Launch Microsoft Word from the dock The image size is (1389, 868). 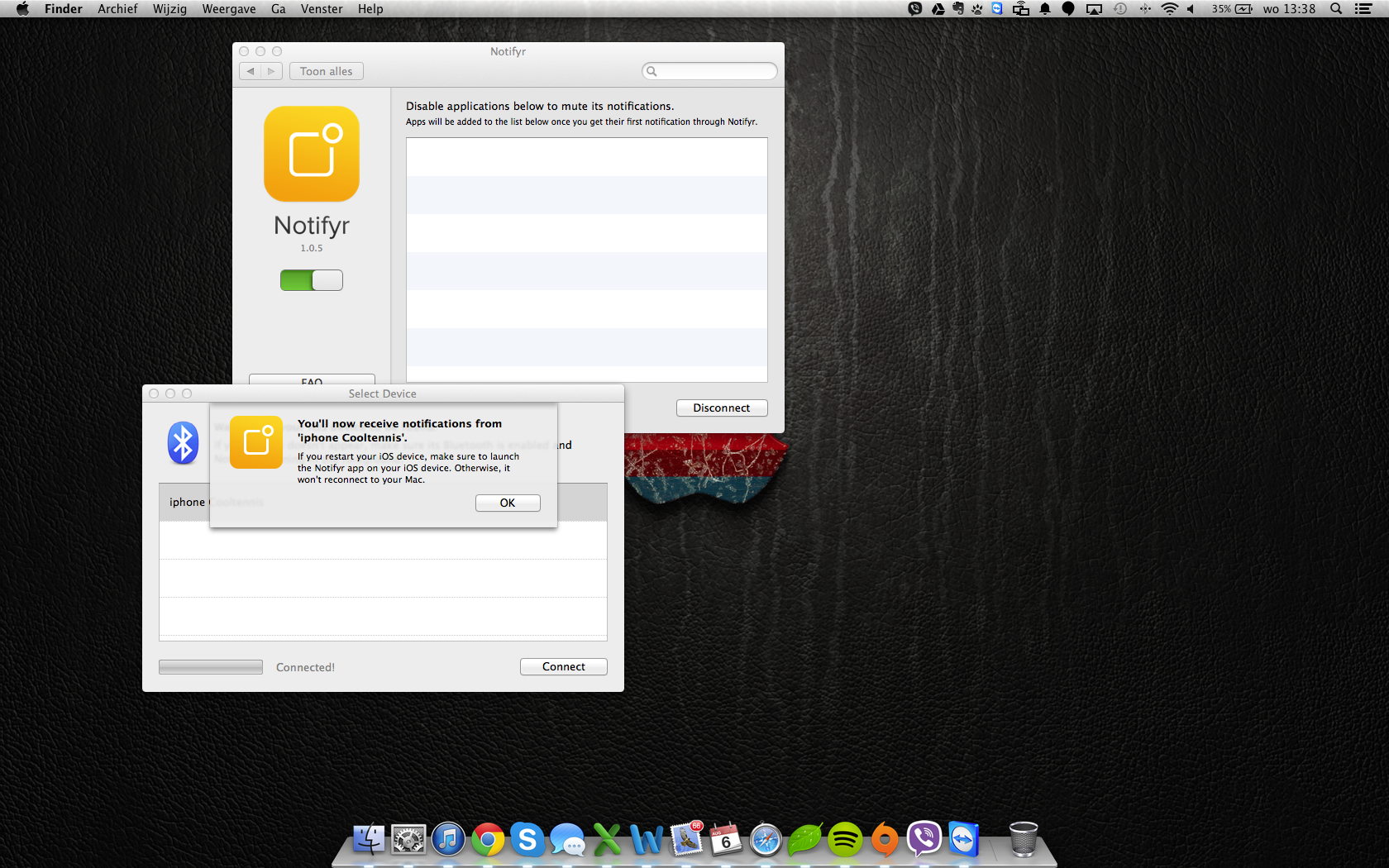pos(647,840)
